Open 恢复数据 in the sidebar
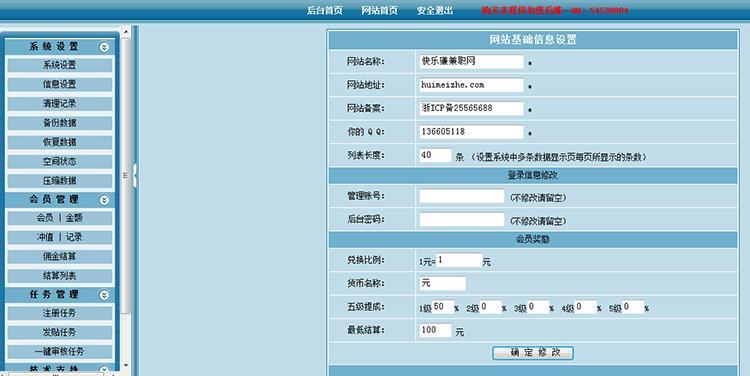This screenshot has width=750, height=376. click(60, 142)
